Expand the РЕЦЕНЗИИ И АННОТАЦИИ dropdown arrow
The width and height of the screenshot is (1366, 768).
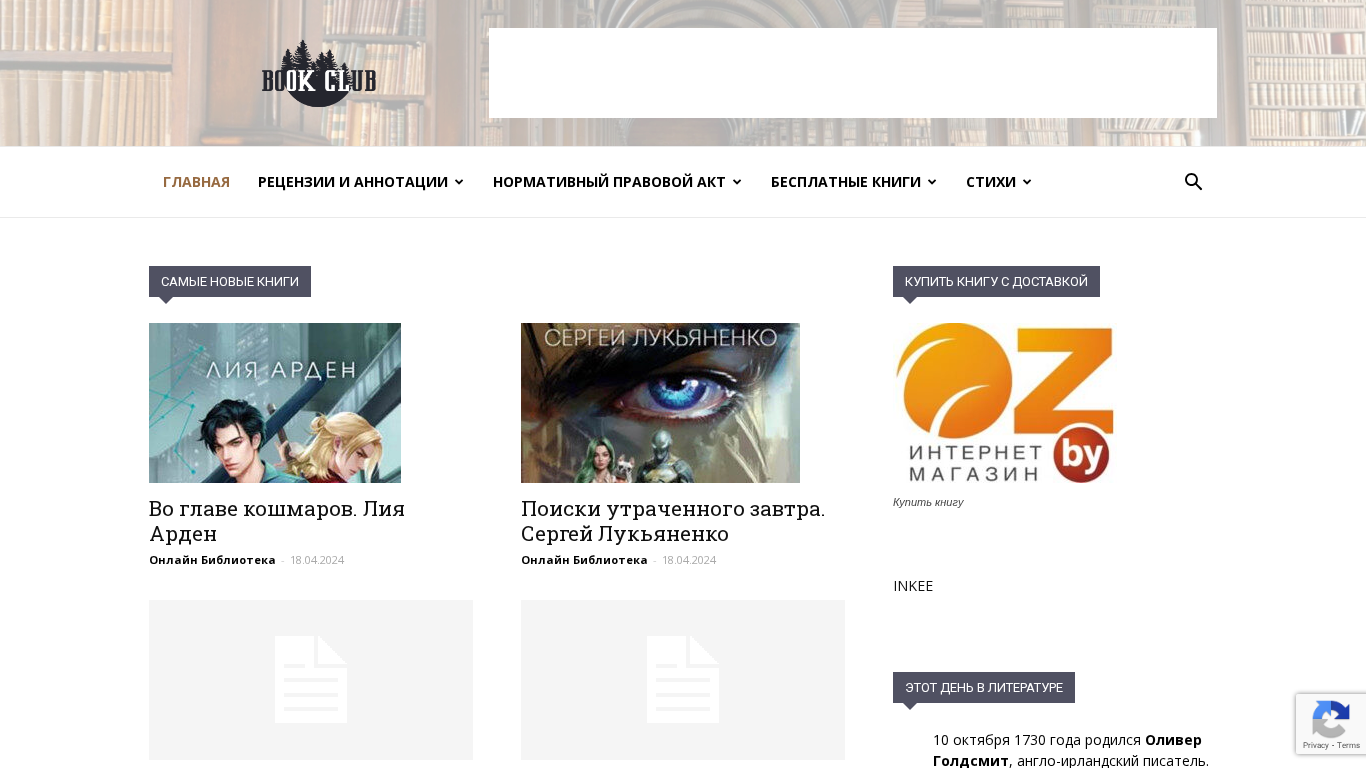pos(459,182)
